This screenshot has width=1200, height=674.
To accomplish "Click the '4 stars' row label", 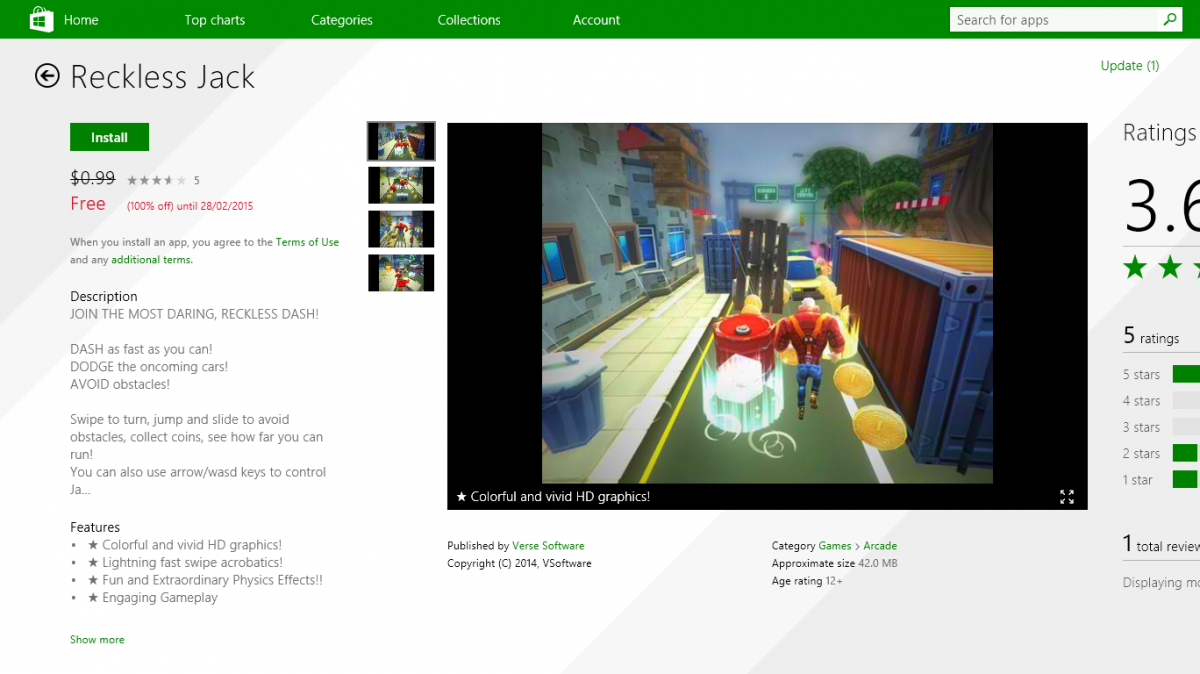I will pyautogui.click(x=1141, y=401).
